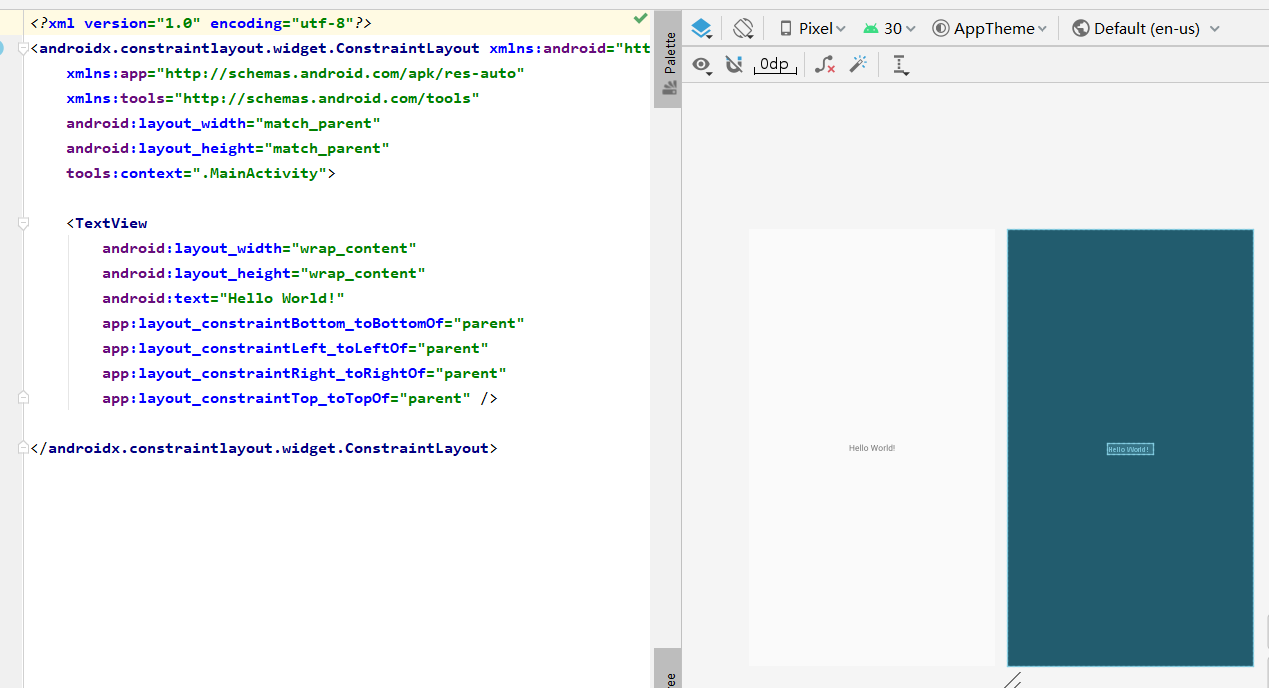Clear all constraints icon
Viewport: 1269px width, 688px height.
pos(824,65)
